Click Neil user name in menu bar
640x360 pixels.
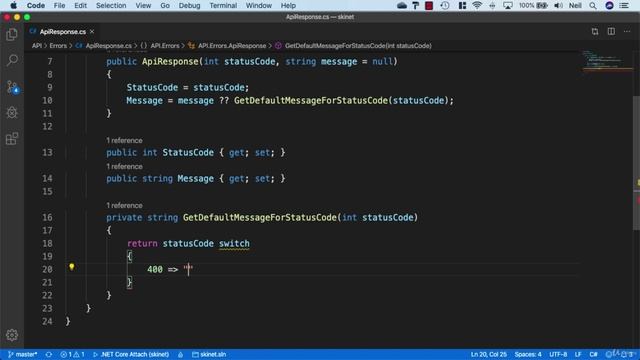tap(575, 5)
